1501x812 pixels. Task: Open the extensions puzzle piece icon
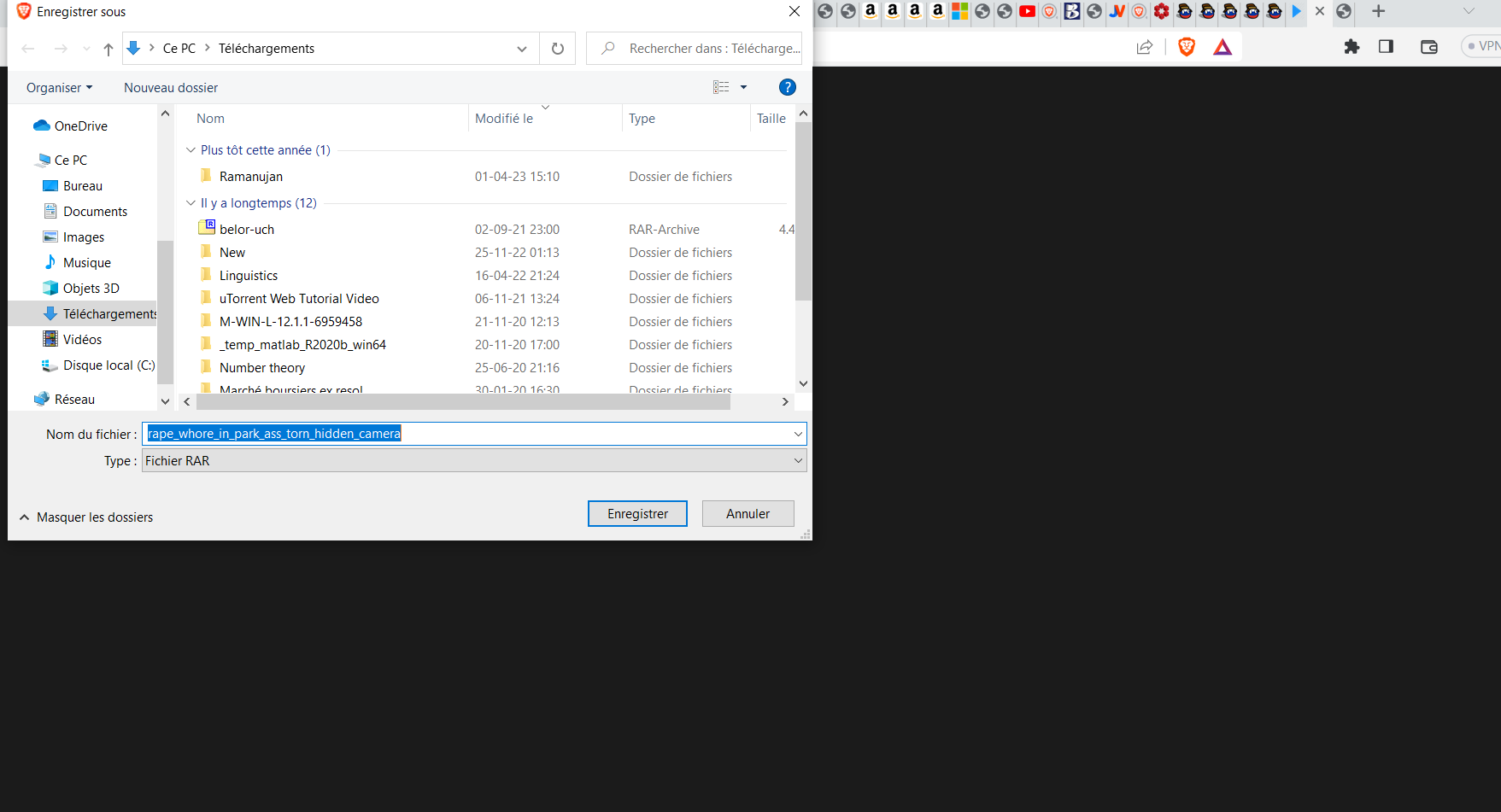[x=1351, y=47]
